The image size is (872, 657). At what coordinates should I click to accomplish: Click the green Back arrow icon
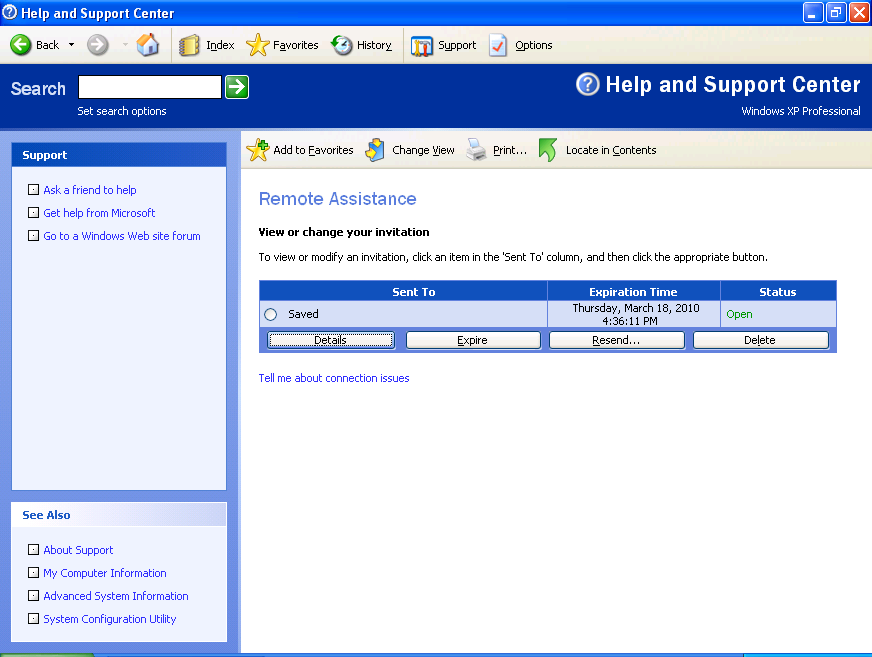point(21,45)
